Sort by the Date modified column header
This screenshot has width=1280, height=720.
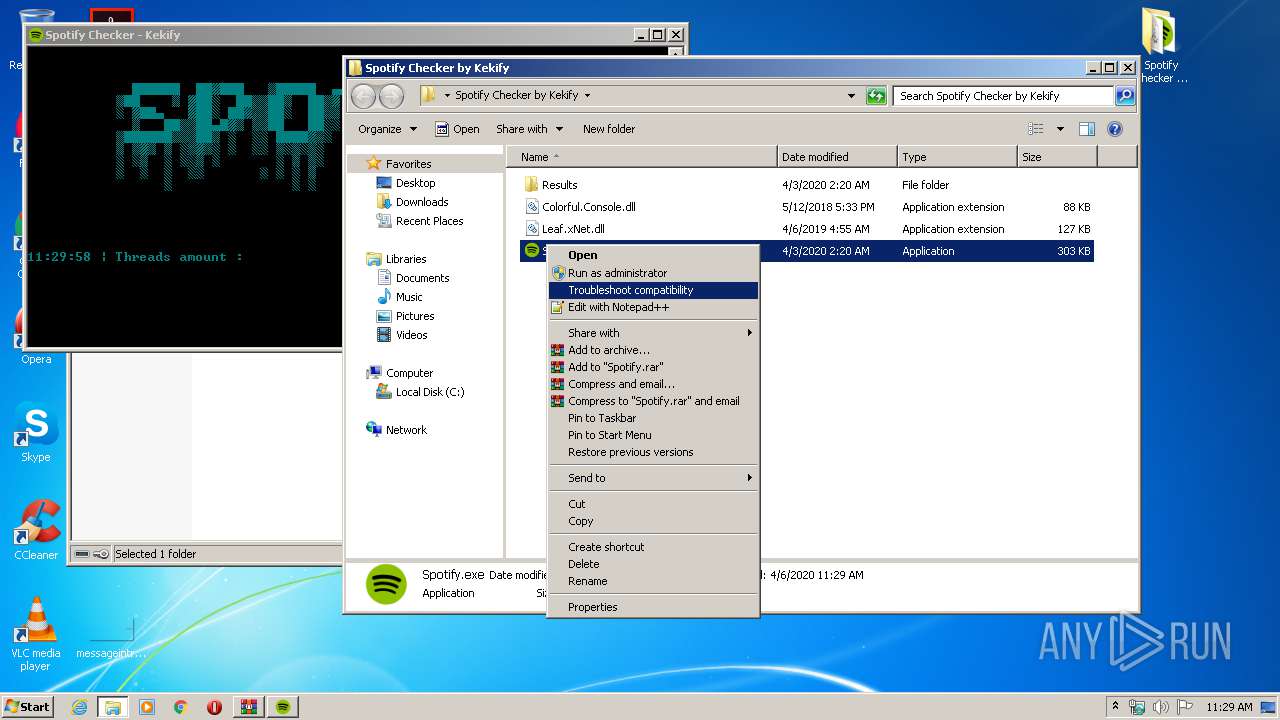(x=837, y=157)
